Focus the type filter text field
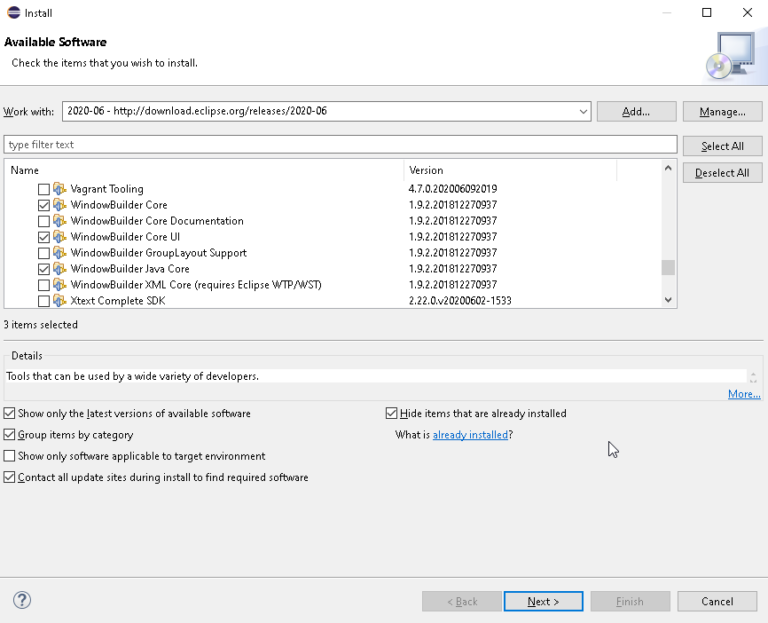The image size is (768, 623). pos(340,144)
